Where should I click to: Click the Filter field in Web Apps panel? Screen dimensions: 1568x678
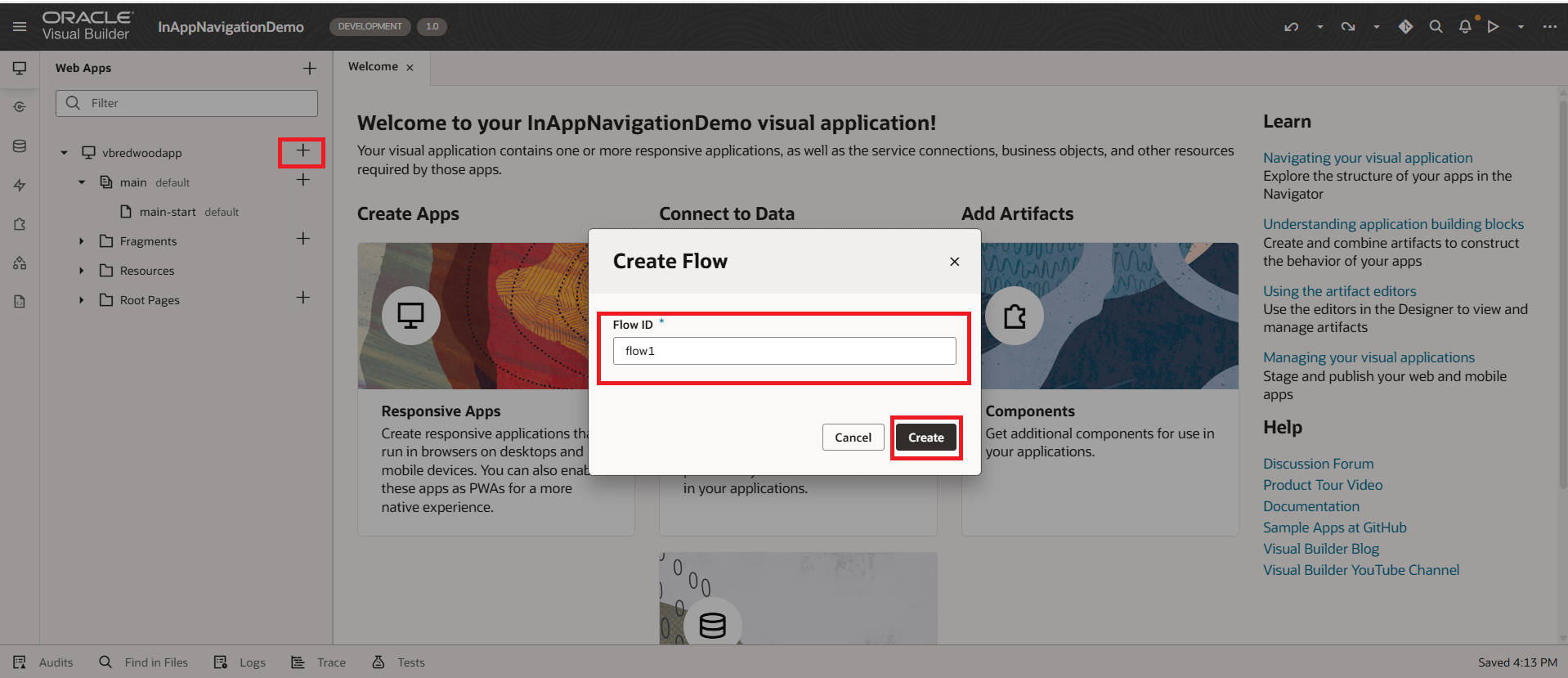[x=186, y=103]
